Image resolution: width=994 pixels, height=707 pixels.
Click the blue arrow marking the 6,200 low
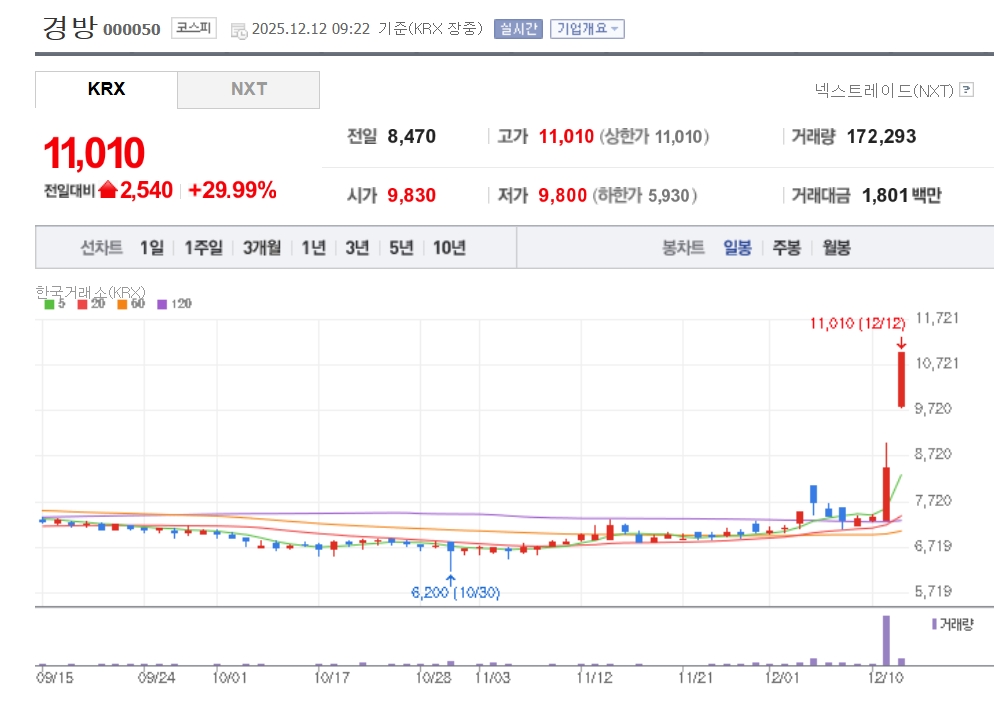point(451,578)
